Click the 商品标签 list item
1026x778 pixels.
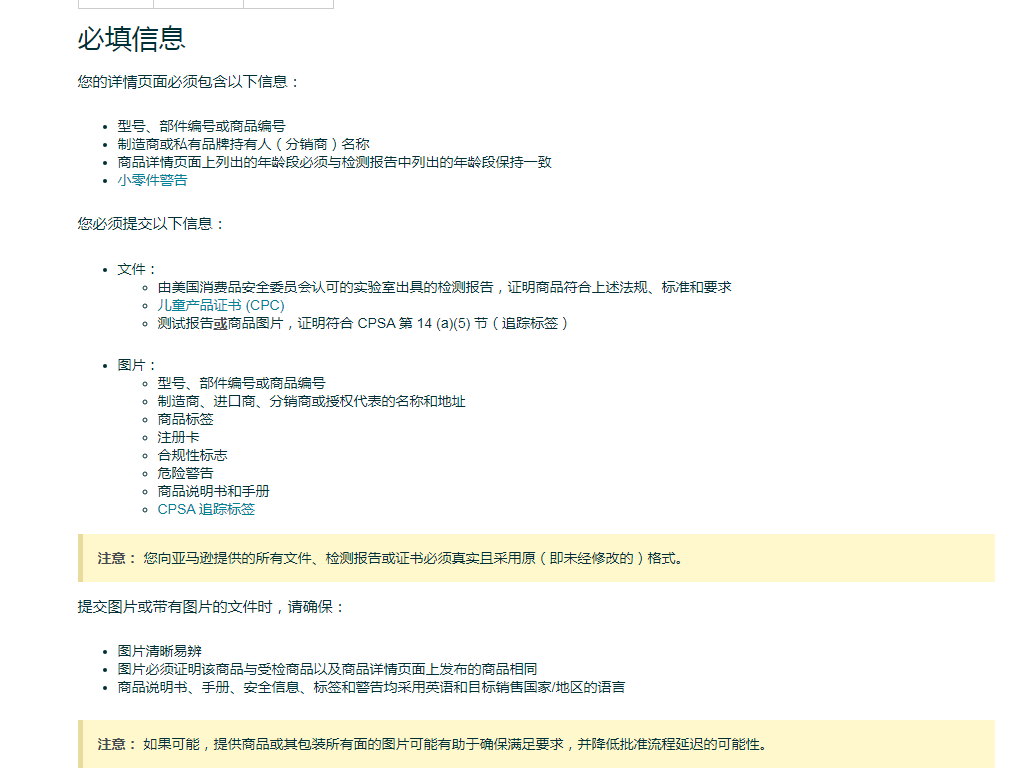coord(185,419)
